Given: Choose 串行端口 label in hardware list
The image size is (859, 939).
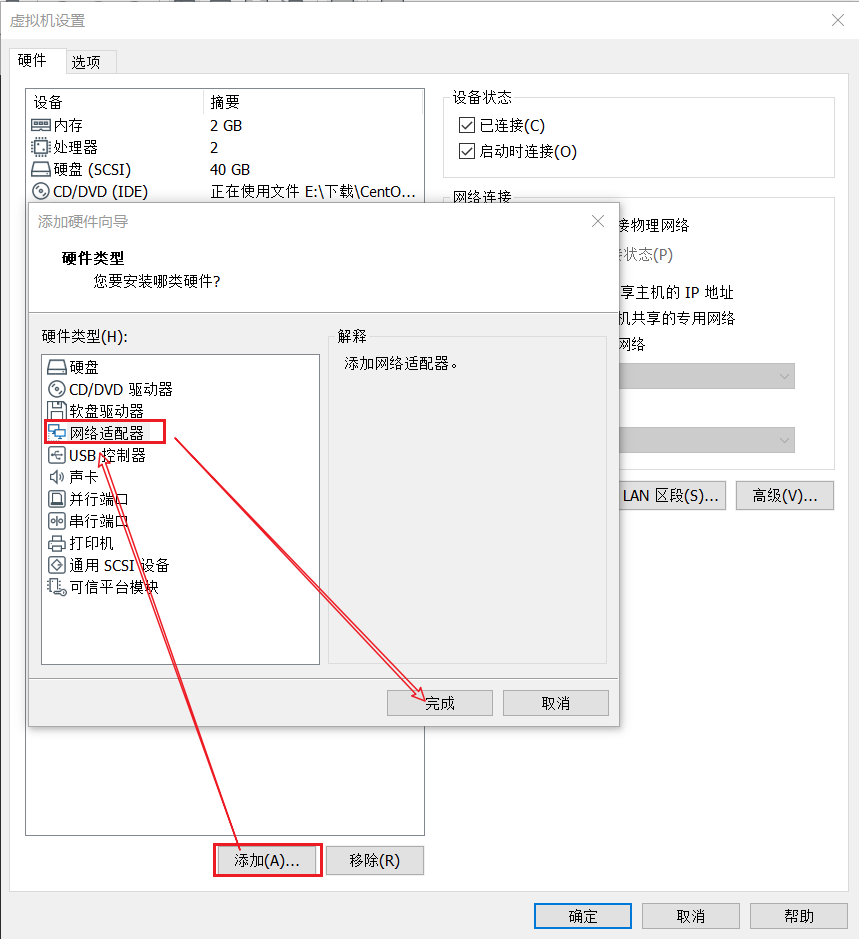Looking at the screenshot, I should coord(99,521).
